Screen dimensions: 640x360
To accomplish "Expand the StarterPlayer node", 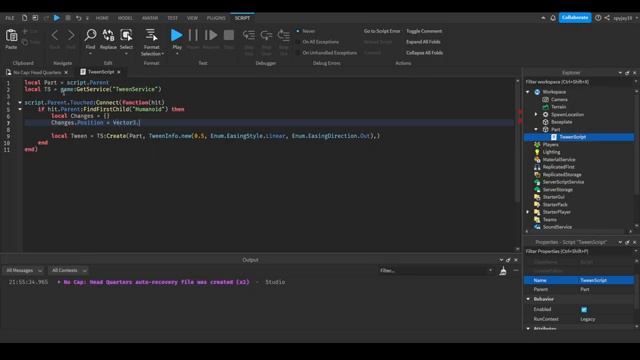I will point(528,212).
